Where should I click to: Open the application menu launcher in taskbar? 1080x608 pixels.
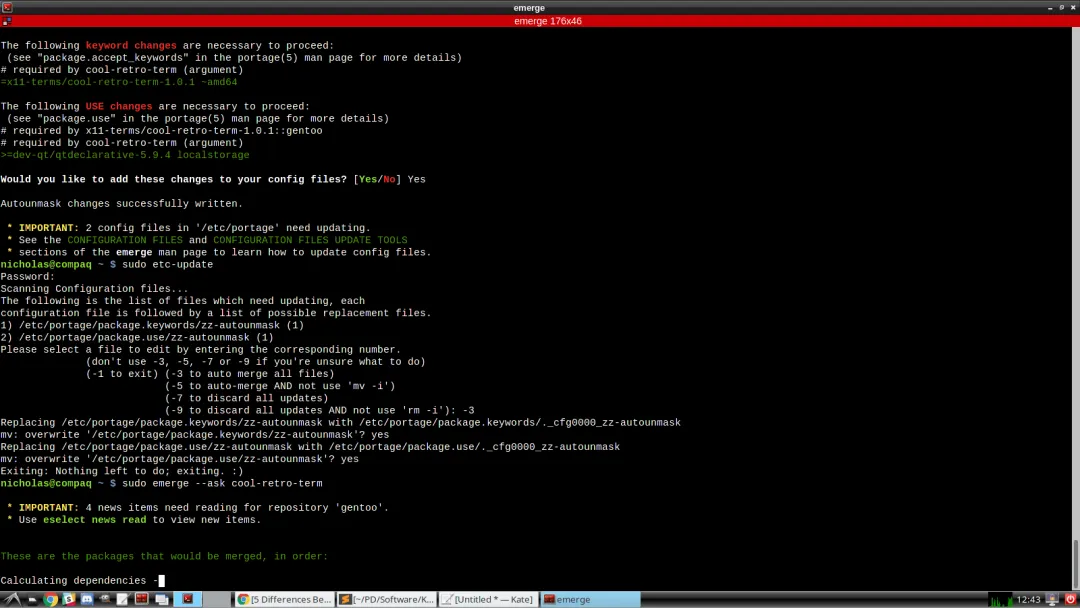pyautogui.click(x=12, y=599)
